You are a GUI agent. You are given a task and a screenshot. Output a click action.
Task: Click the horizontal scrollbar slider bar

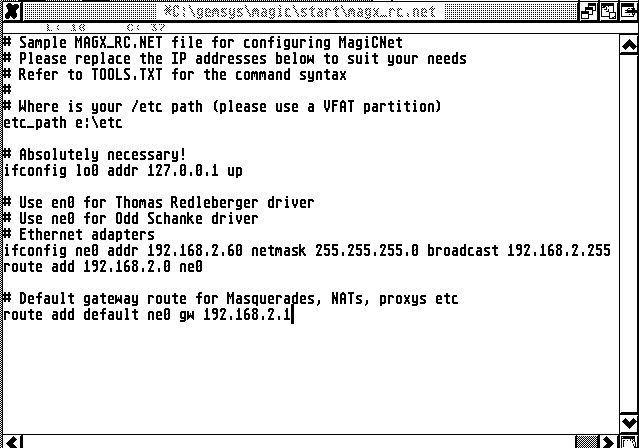coord(298,442)
